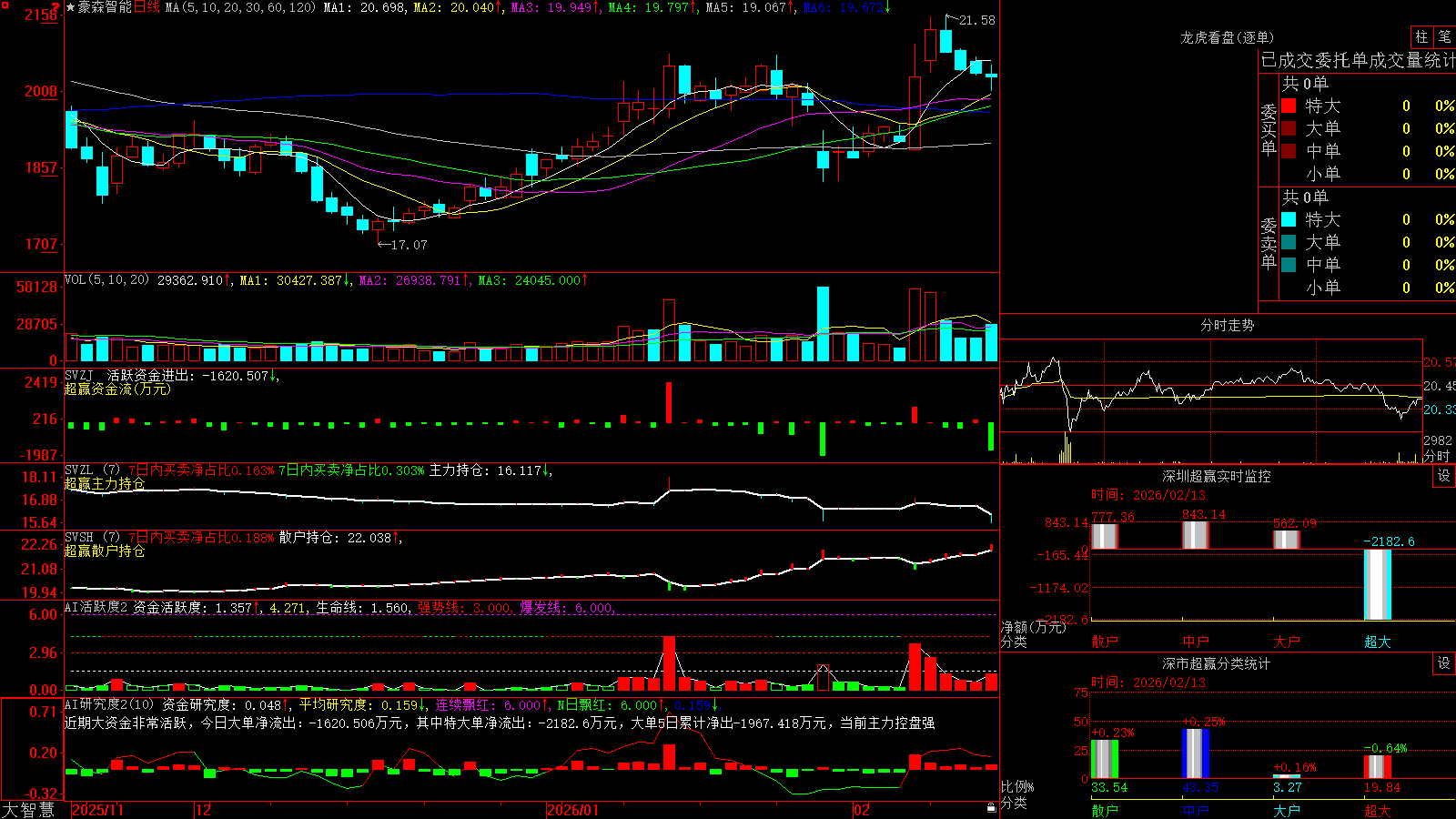Click the tall red bar in SVZJ pane
This screenshot has height=819, width=1456.
[669, 402]
